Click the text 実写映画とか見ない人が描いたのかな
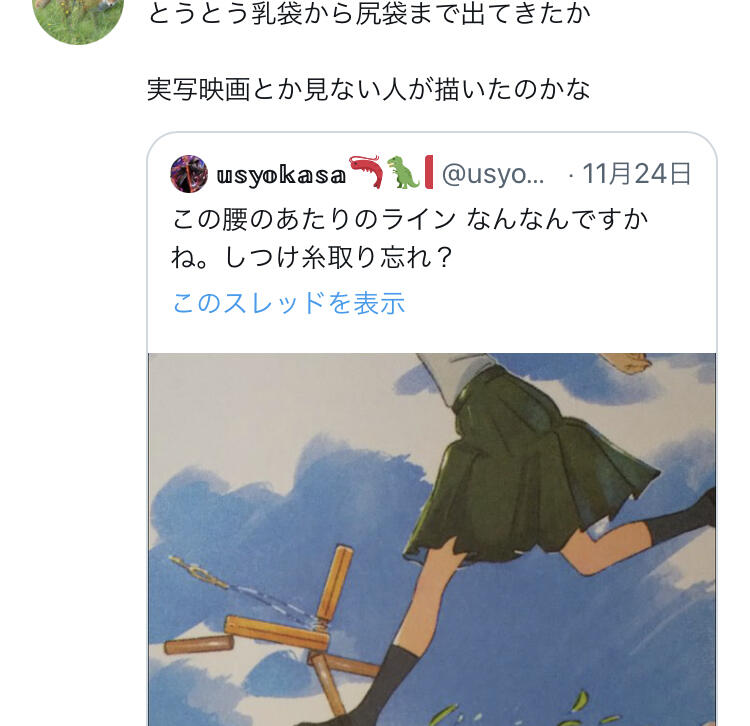750x726 pixels. coord(368,89)
